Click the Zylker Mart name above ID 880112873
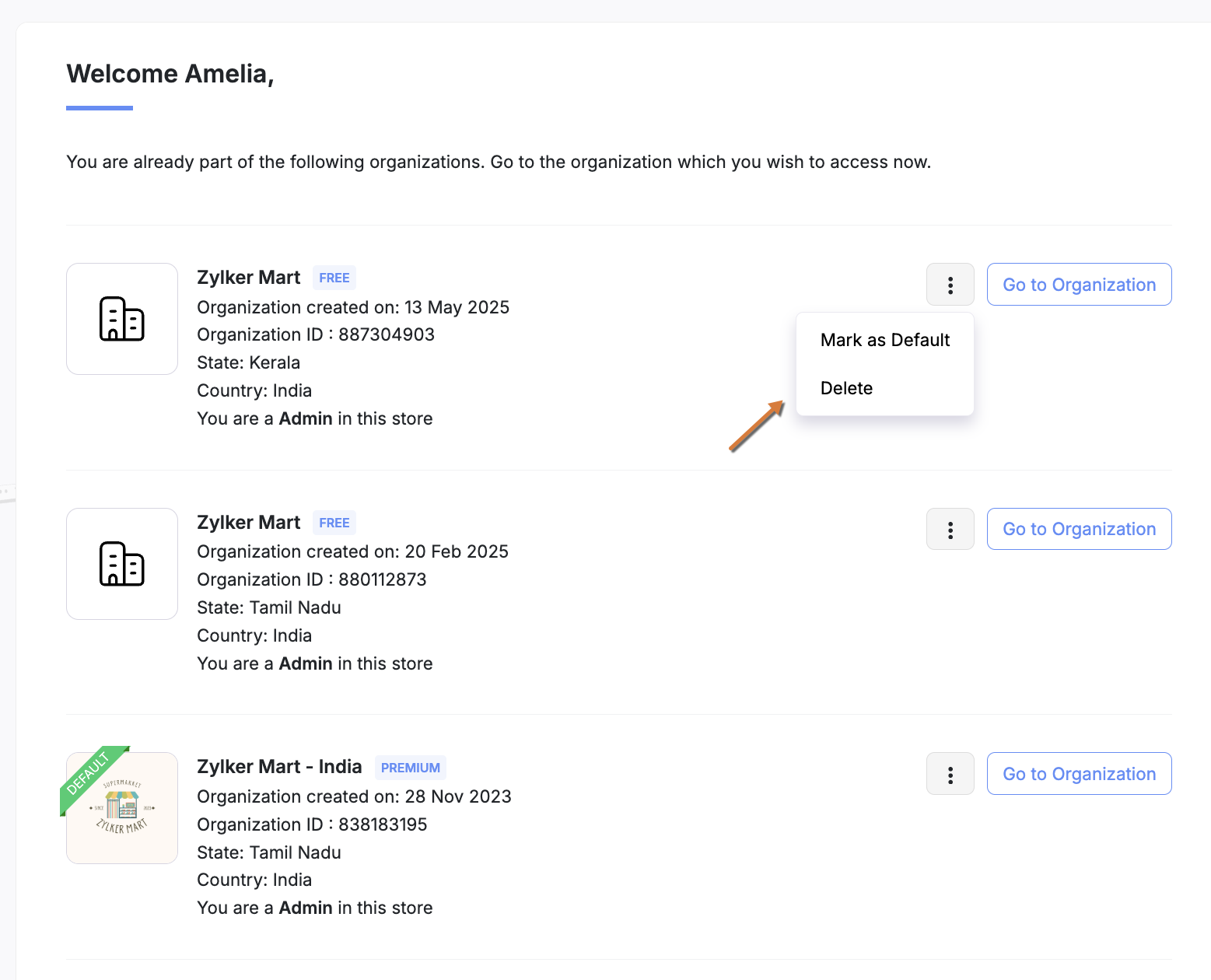The height and width of the screenshot is (980, 1211). [248, 523]
